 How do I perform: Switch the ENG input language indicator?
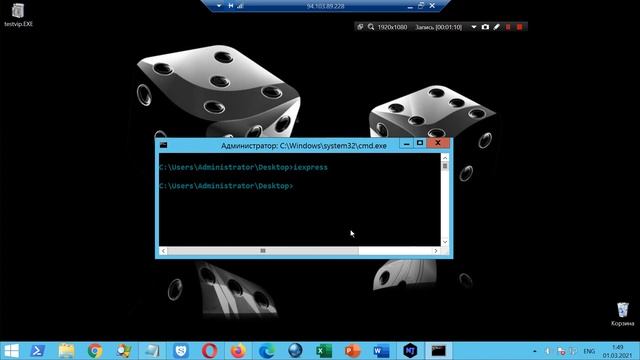click(x=589, y=351)
